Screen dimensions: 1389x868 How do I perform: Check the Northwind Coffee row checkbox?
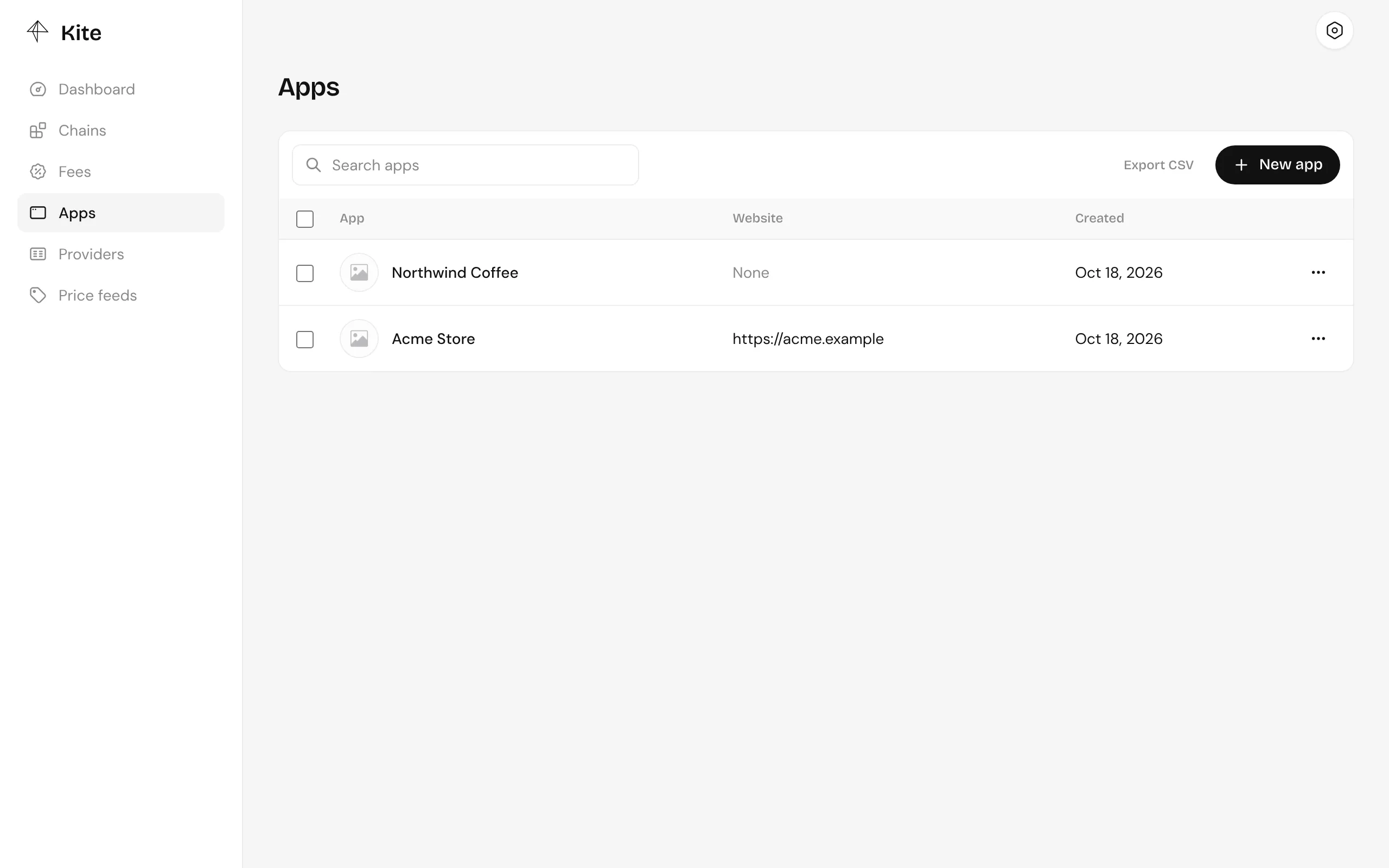point(305,273)
